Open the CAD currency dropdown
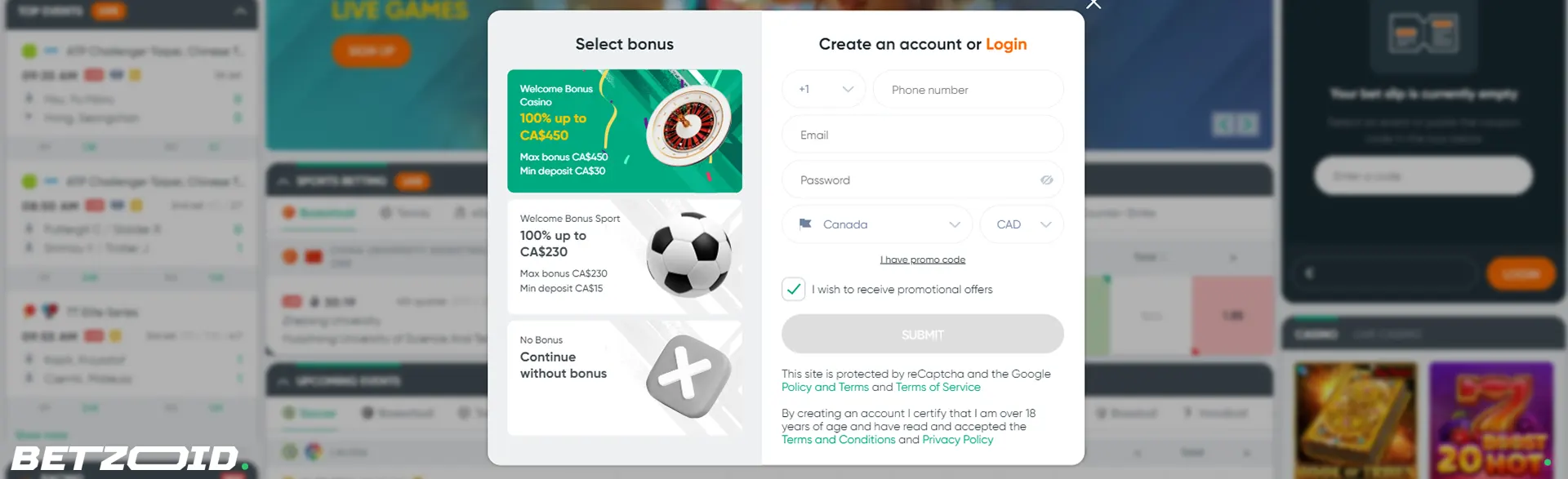Viewport: 1568px width, 479px height. [1021, 224]
